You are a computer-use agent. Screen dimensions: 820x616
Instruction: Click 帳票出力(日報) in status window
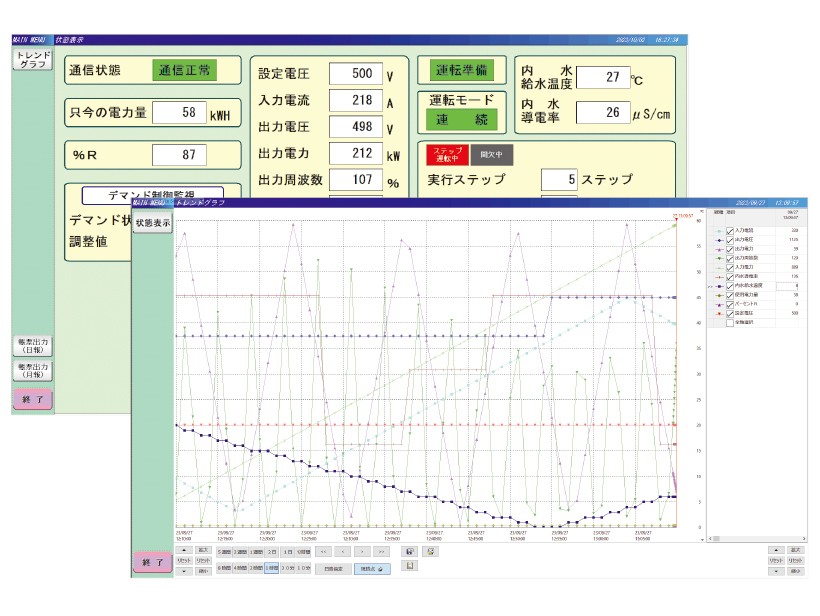(x=32, y=346)
